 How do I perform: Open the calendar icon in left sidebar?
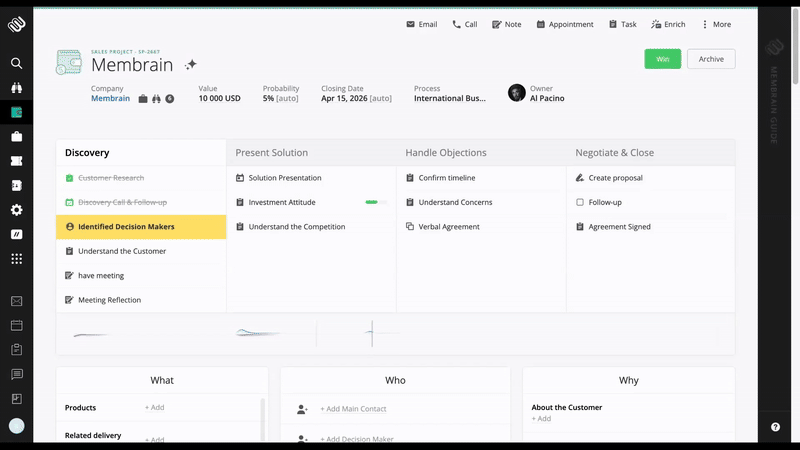tap(16, 325)
